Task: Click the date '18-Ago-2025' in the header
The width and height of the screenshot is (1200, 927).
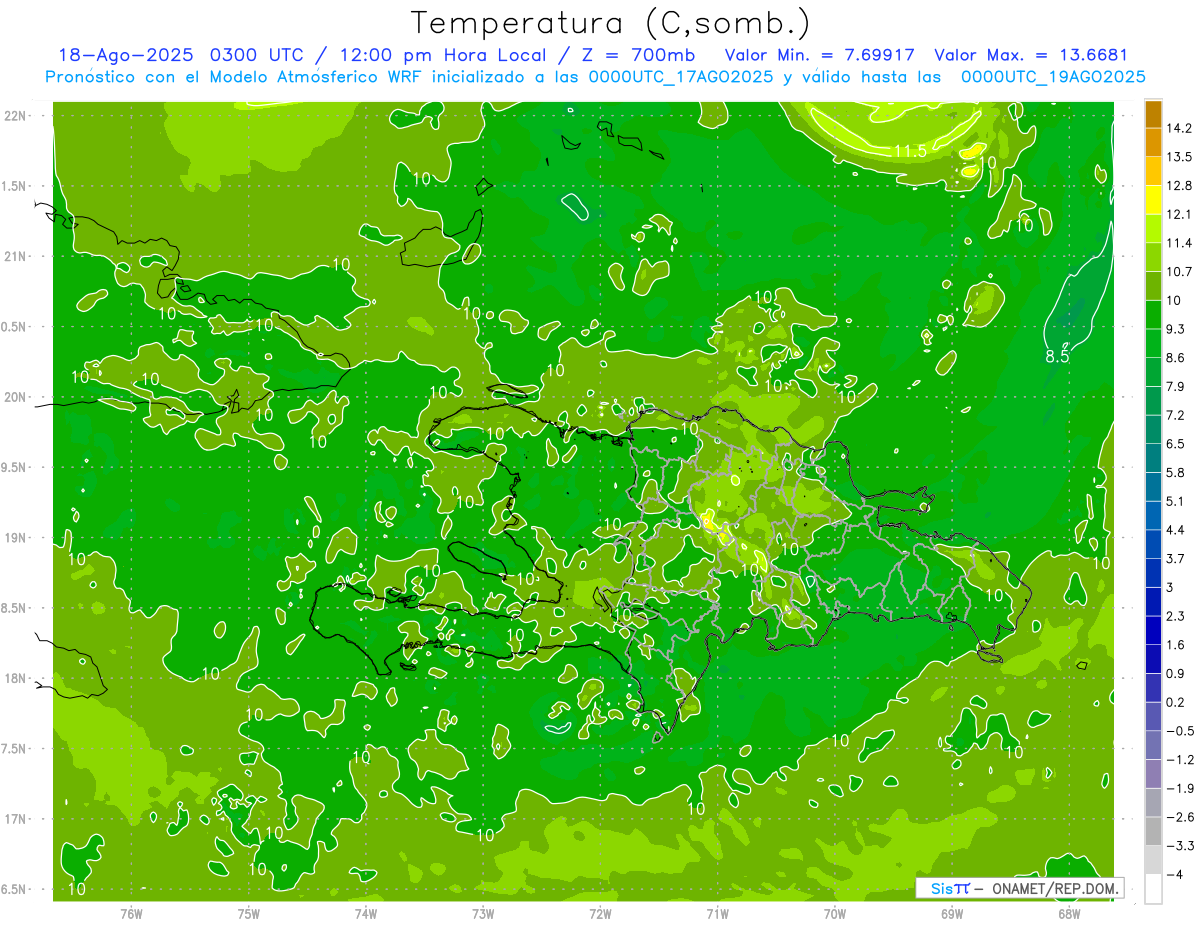Action: pos(124,55)
